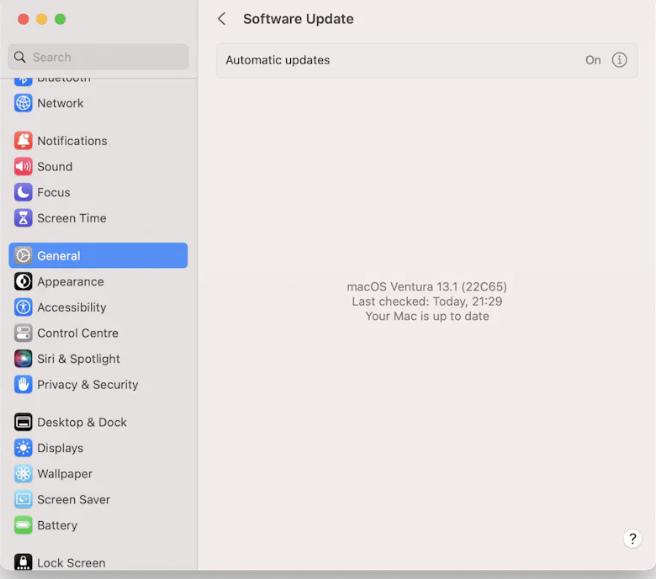The height and width of the screenshot is (579, 656).
Task: Select the General label in sidebar
Action: [59, 256]
